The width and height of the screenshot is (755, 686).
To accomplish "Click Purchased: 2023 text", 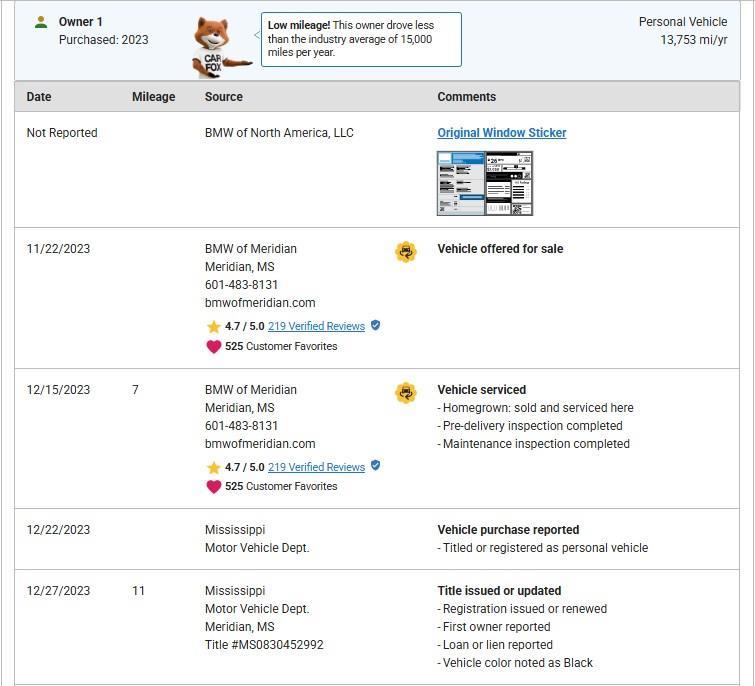I will click(x=104, y=40).
